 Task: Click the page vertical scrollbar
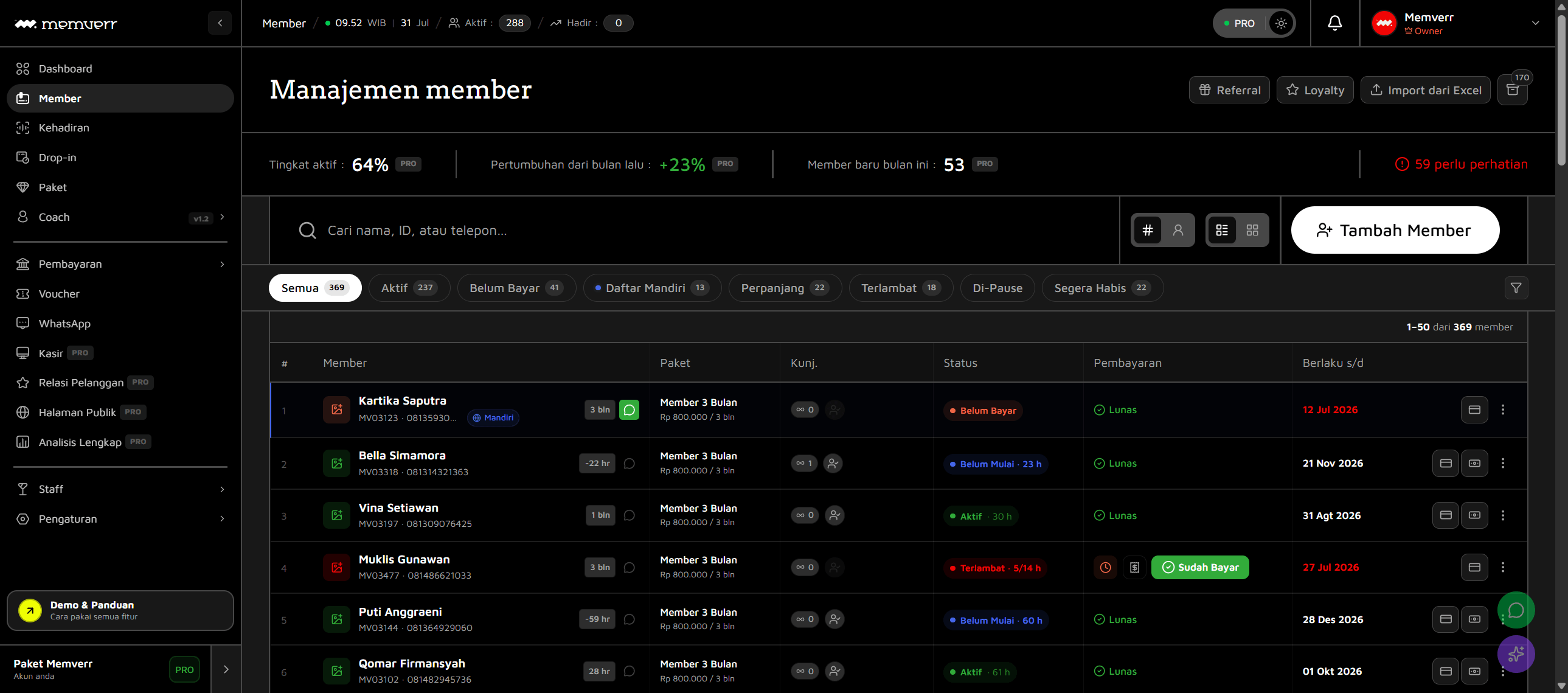coord(1561,90)
